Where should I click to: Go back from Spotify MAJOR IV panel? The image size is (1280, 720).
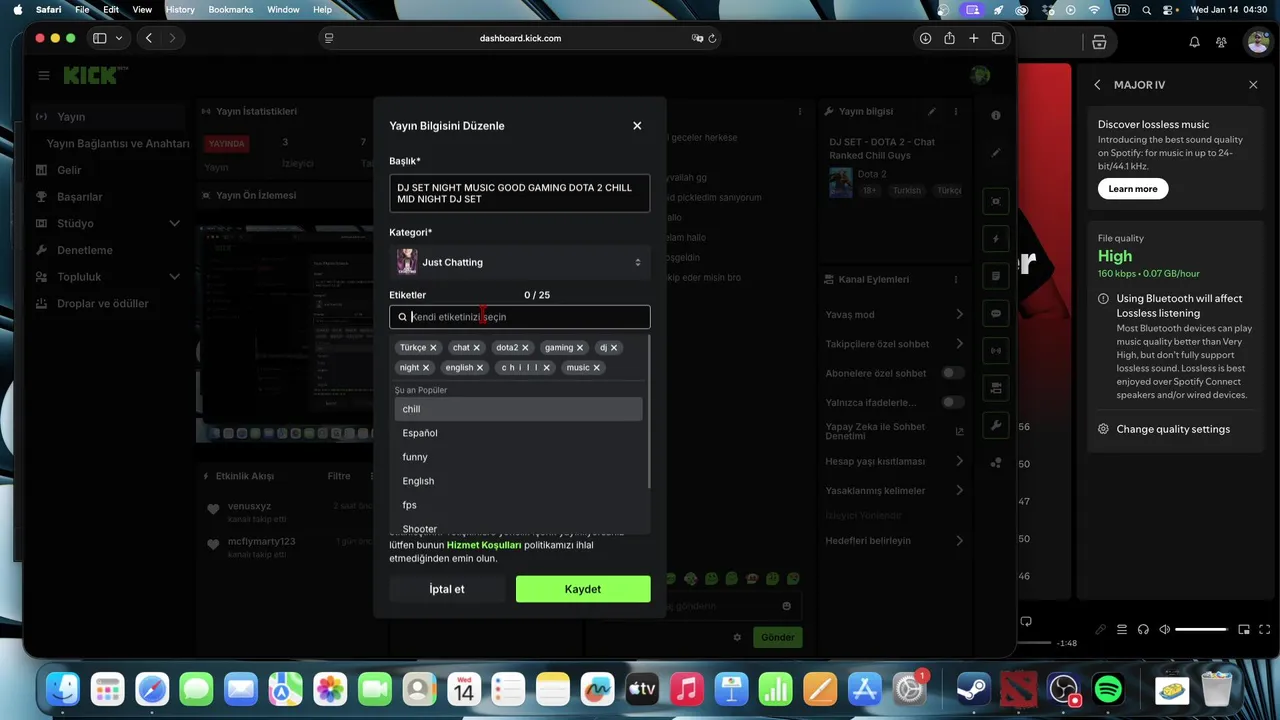coord(1097,85)
